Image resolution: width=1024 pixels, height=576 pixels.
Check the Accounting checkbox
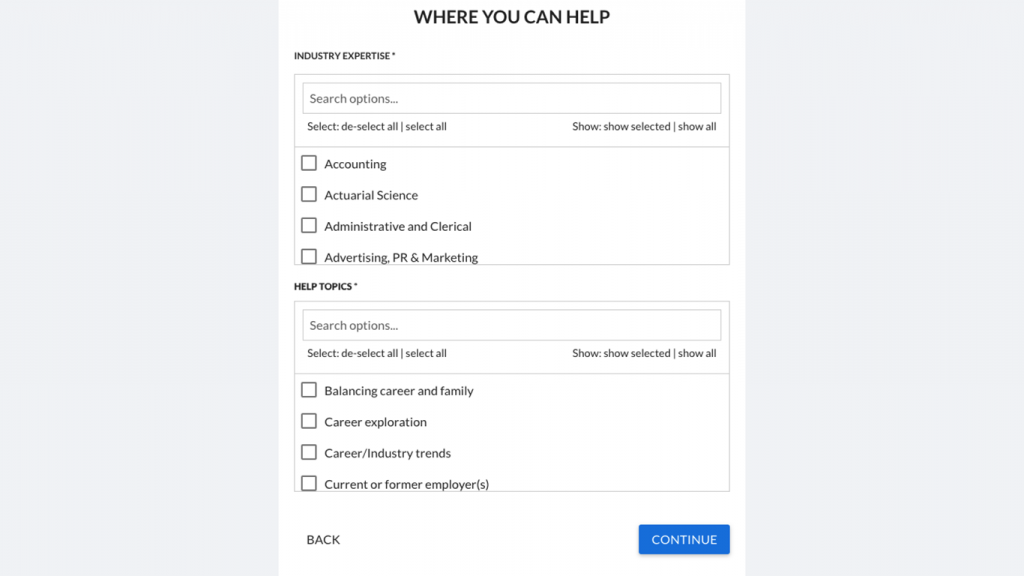[309, 163]
